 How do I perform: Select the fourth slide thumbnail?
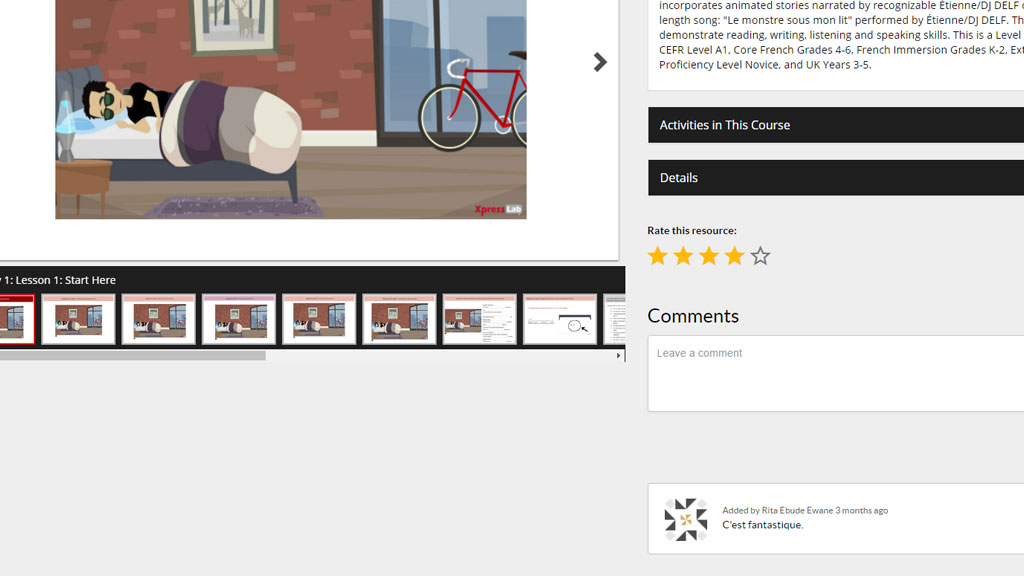point(239,319)
